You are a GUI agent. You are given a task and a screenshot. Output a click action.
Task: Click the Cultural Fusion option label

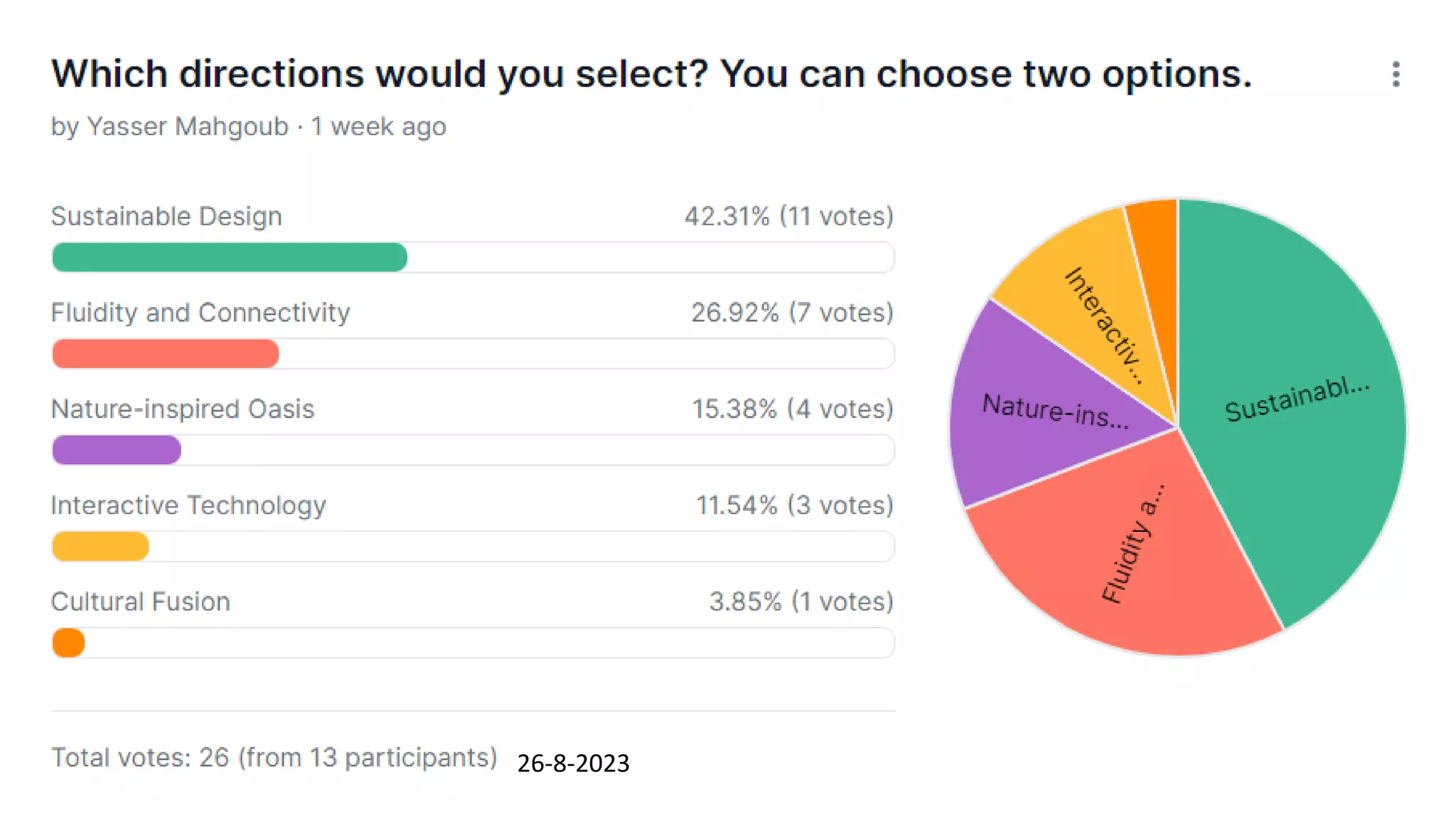tap(141, 601)
